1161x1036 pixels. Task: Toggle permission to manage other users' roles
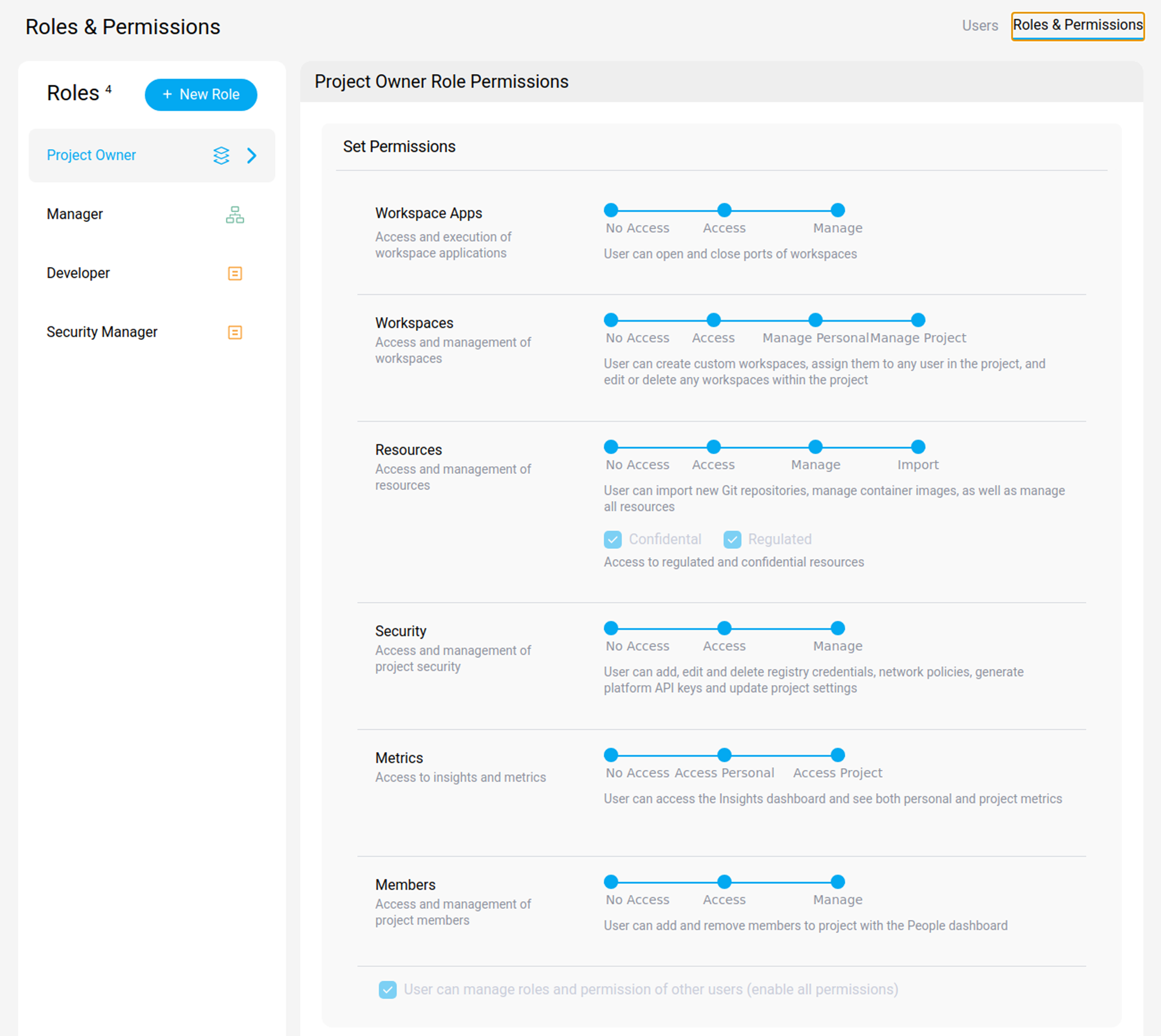(387, 989)
